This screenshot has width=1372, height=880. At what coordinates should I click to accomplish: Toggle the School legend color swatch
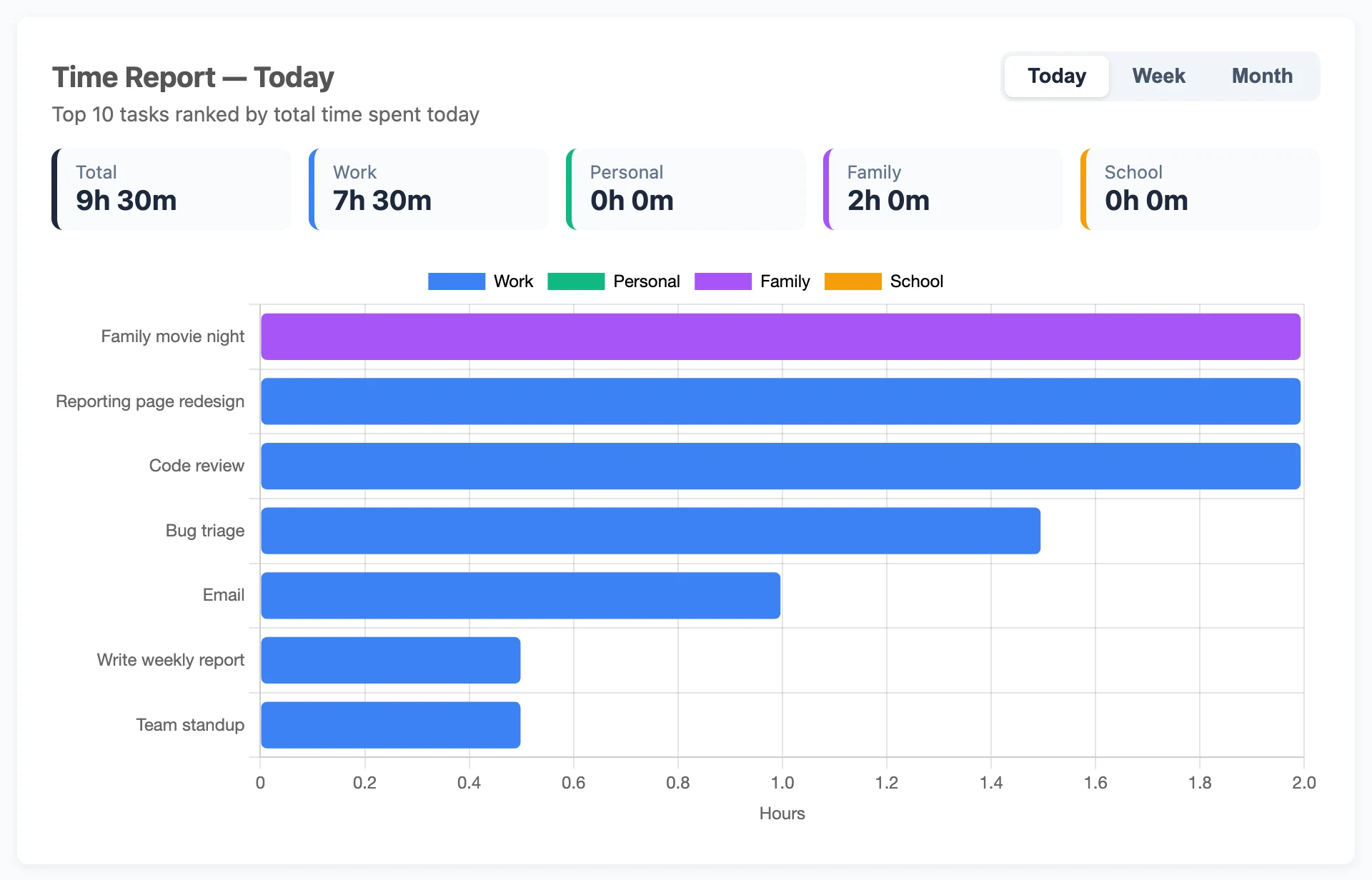click(853, 281)
